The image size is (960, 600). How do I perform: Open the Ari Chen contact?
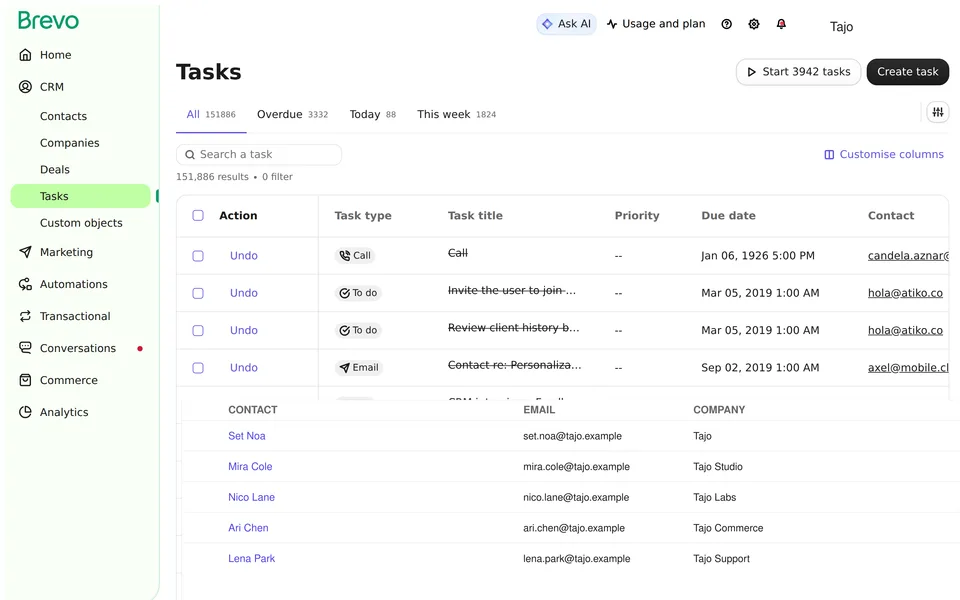(x=248, y=528)
